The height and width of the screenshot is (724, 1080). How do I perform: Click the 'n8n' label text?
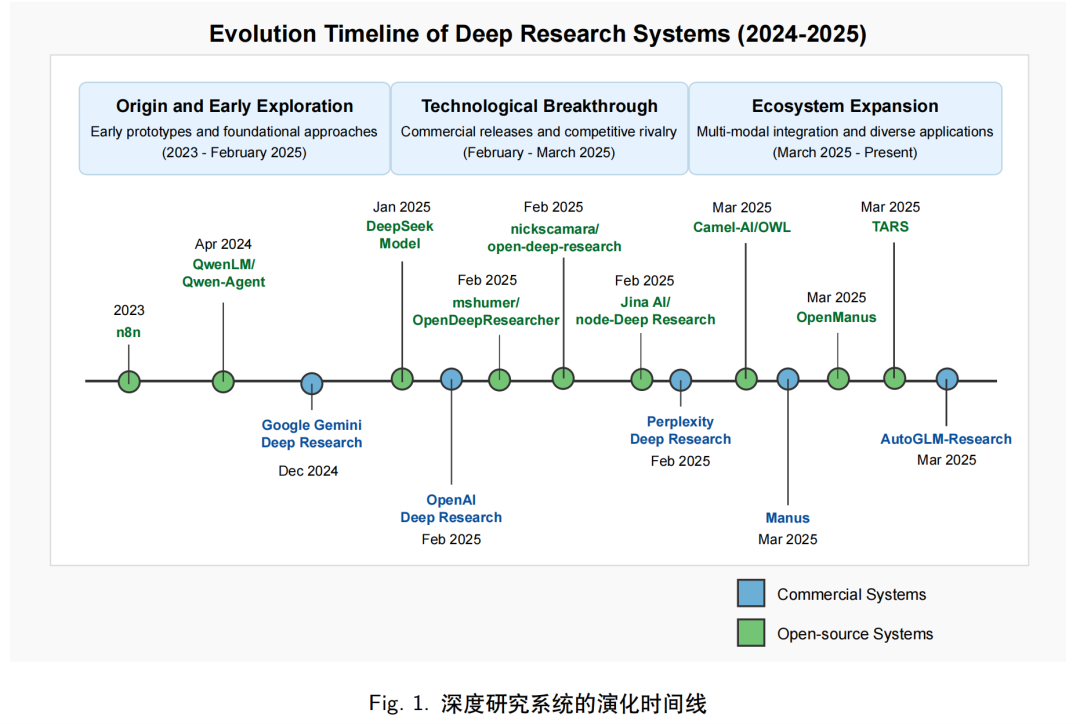(128, 332)
